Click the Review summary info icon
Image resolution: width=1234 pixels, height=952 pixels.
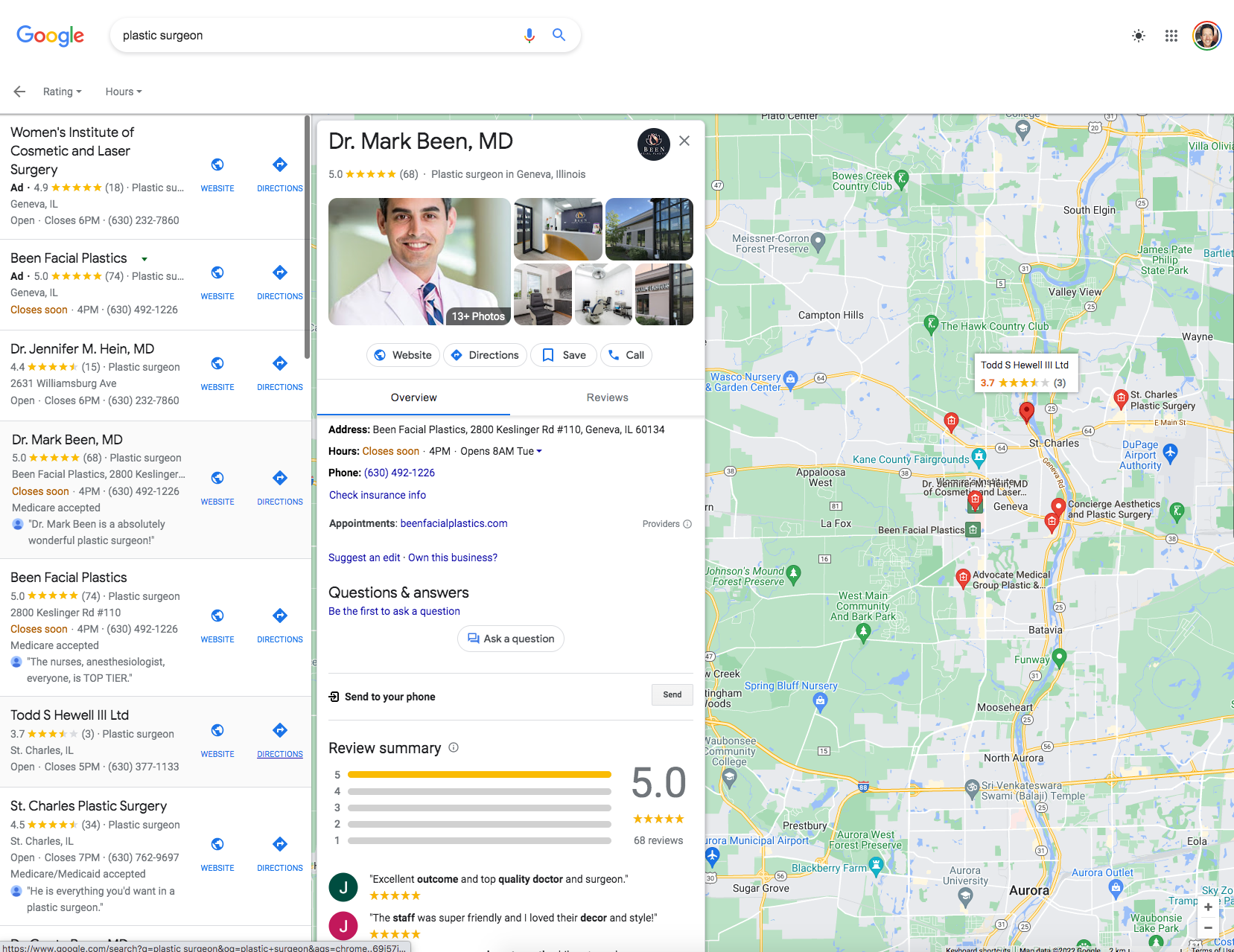(x=454, y=747)
